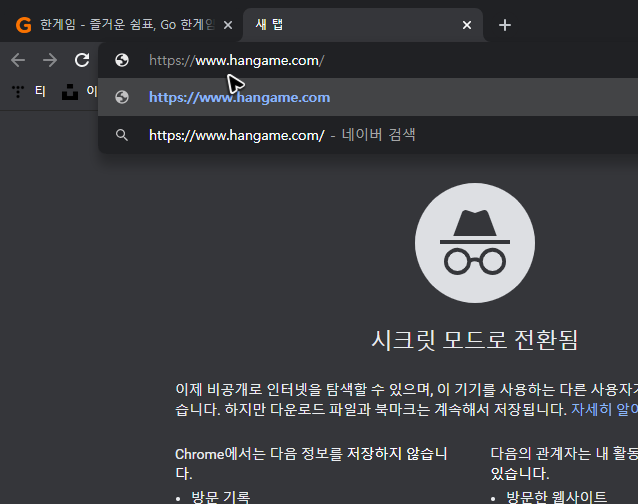Select the 새 탭 tab
This screenshot has width=638, height=504.
(x=362, y=25)
